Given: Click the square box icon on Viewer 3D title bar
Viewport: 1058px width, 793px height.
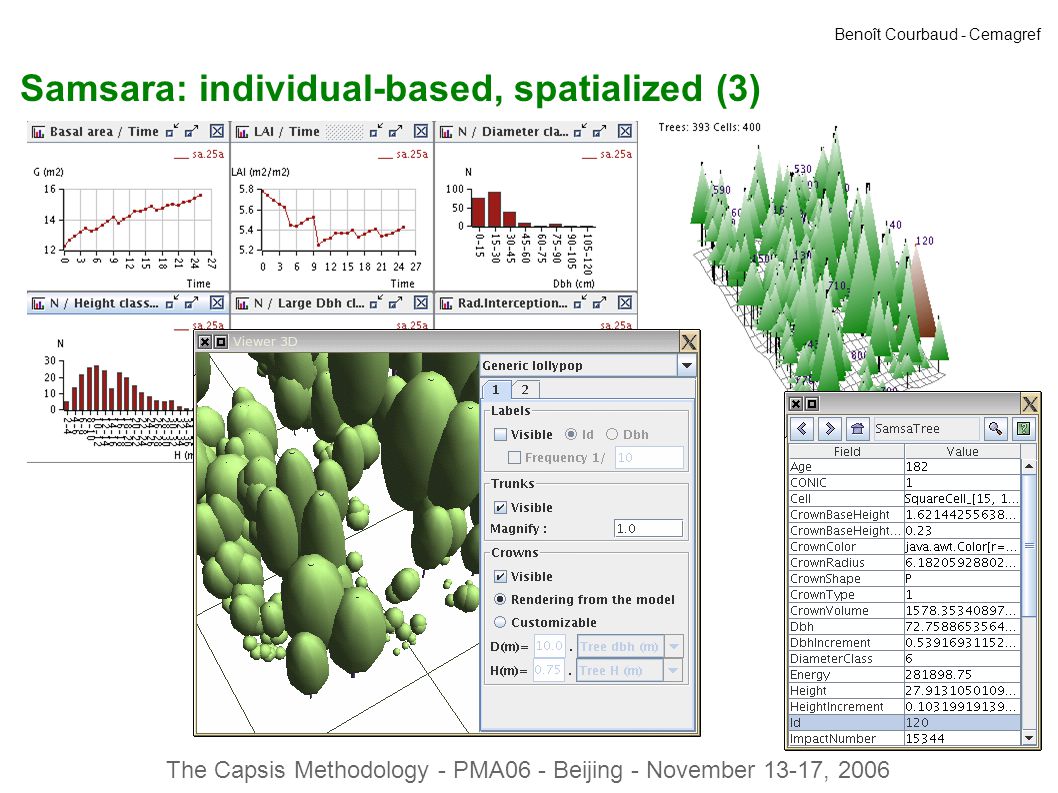Looking at the screenshot, I should pos(220,341).
